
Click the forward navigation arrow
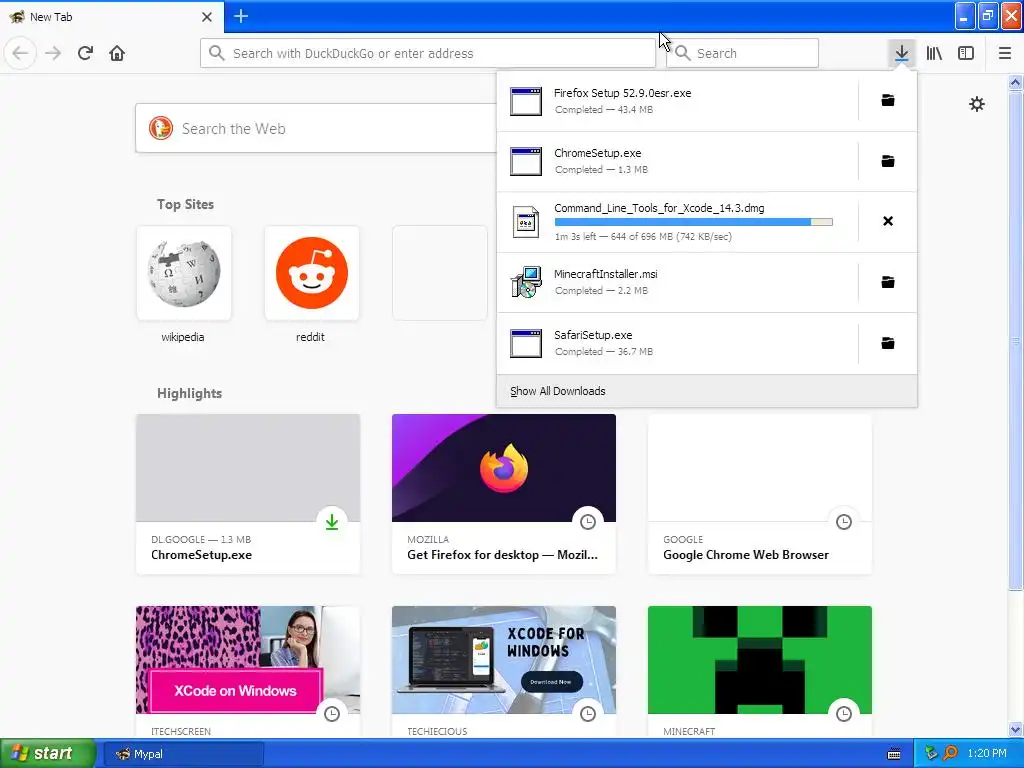(x=53, y=53)
